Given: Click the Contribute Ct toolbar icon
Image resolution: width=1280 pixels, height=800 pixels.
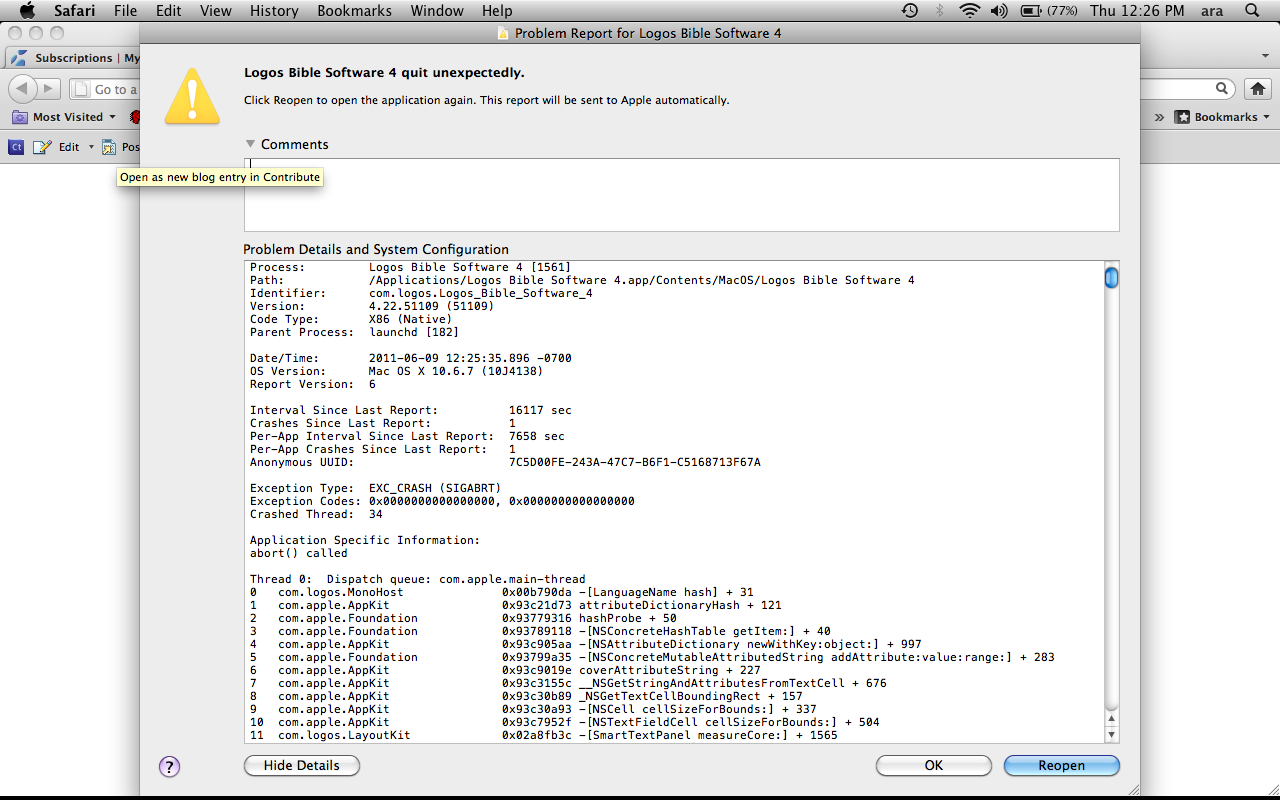Looking at the screenshot, I should (x=16, y=147).
